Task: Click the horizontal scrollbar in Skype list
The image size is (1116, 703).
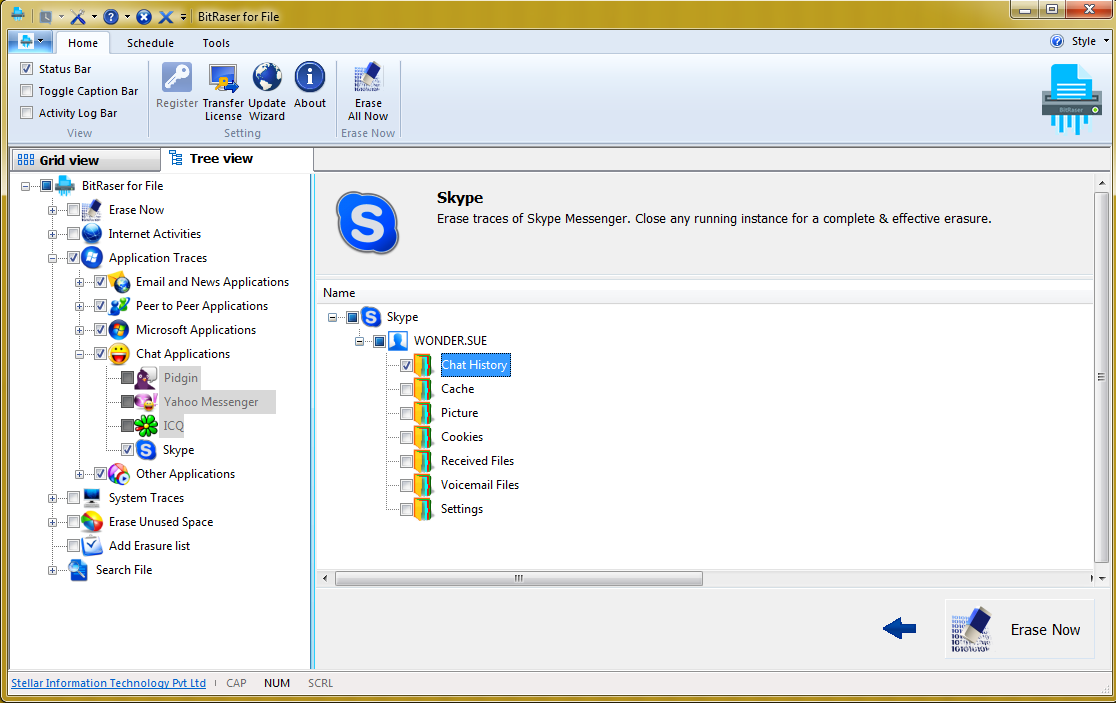Action: [518, 578]
